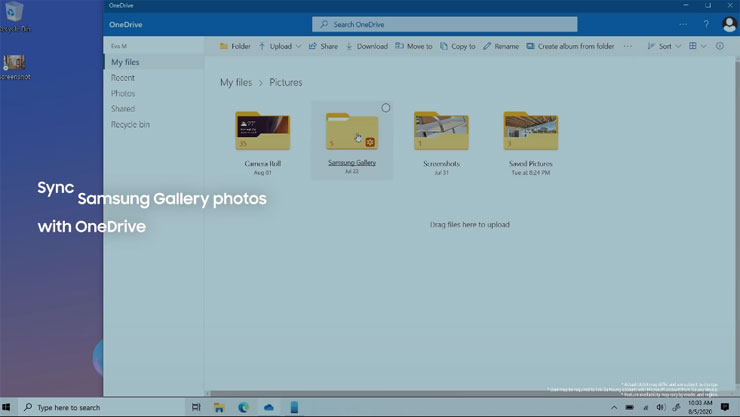Click the Saved Pictures folder name
This screenshot has height=417, width=740.
[530, 164]
